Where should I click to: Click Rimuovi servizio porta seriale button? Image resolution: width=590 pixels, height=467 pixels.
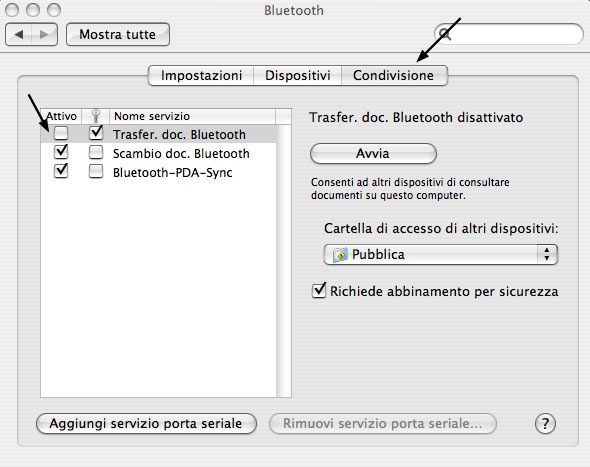pyautogui.click(x=383, y=424)
